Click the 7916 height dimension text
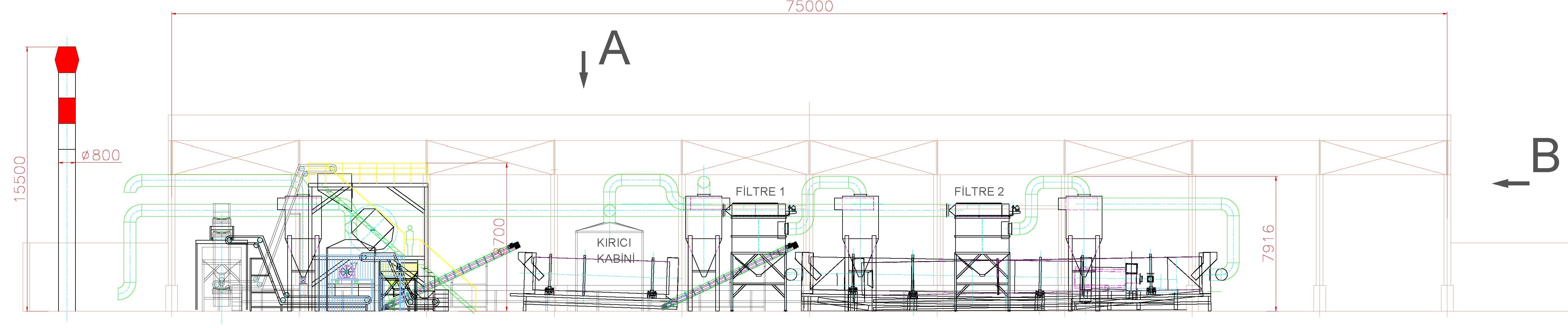1568x328 pixels. [x=1268, y=243]
